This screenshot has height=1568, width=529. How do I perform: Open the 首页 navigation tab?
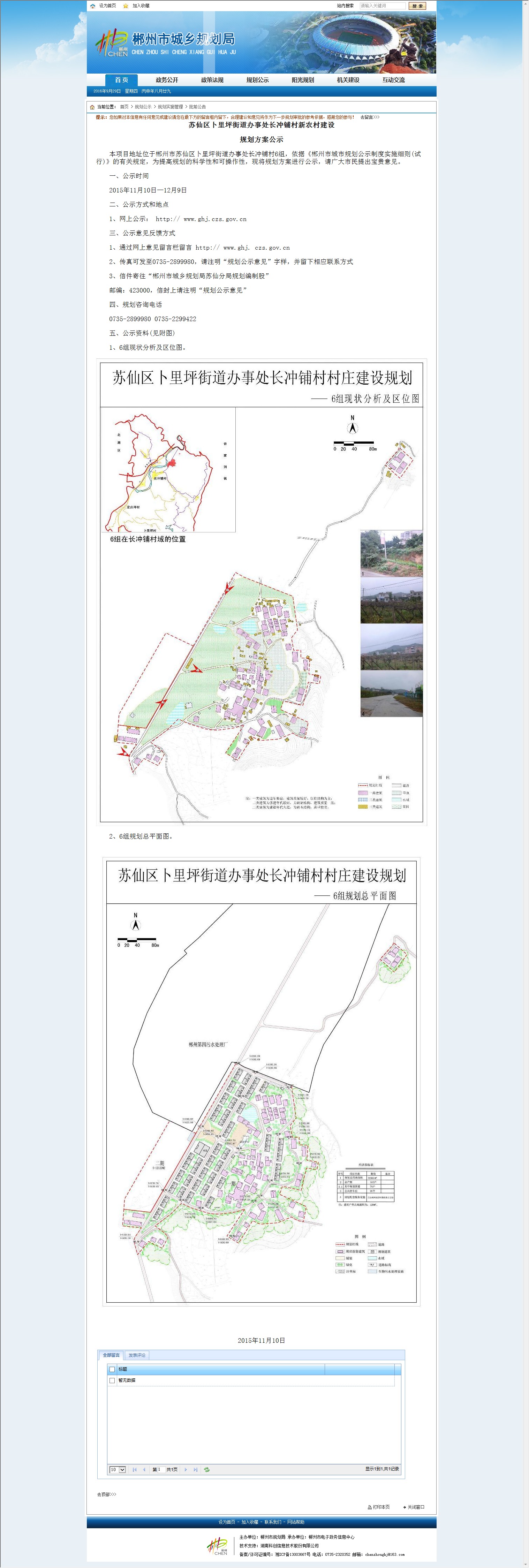tap(122, 80)
